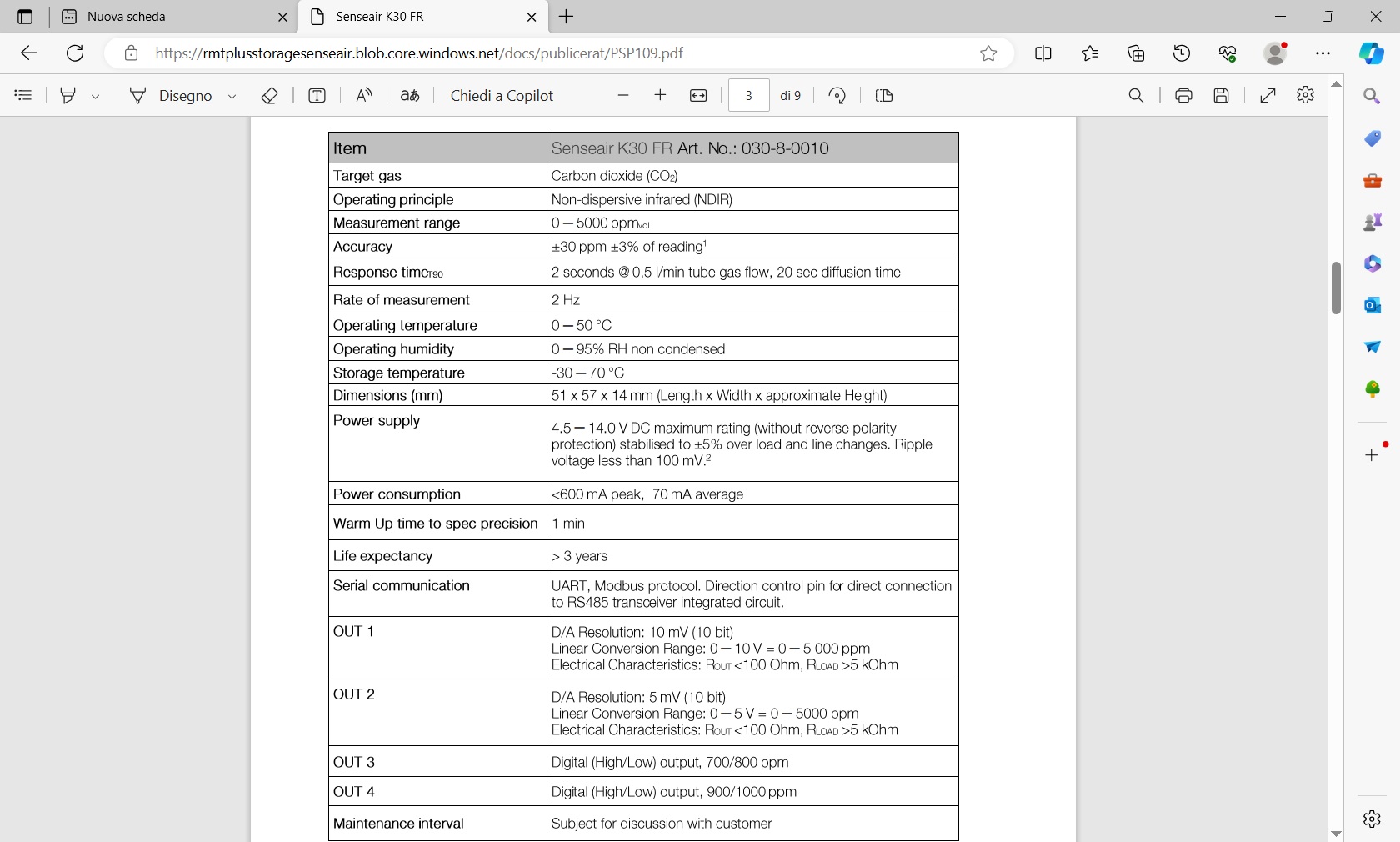Image resolution: width=1400 pixels, height=842 pixels.
Task: Add this page to favorites
Action: pos(988,53)
